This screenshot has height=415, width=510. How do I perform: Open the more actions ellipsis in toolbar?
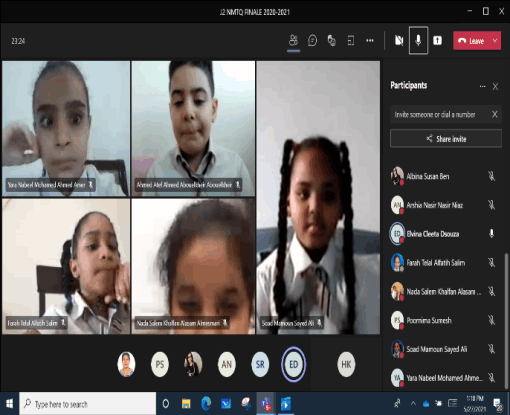(x=370, y=41)
